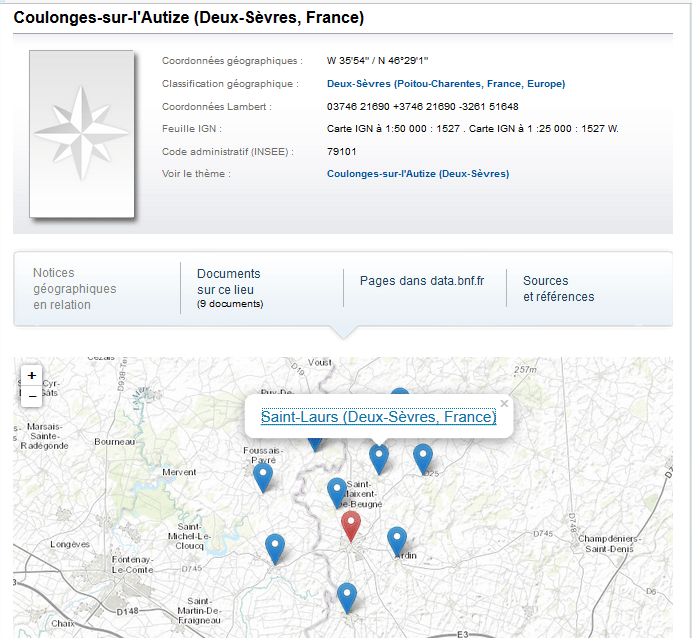Close the Saint-Laurs map popup
The image size is (692, 638).
coord(504,404)
